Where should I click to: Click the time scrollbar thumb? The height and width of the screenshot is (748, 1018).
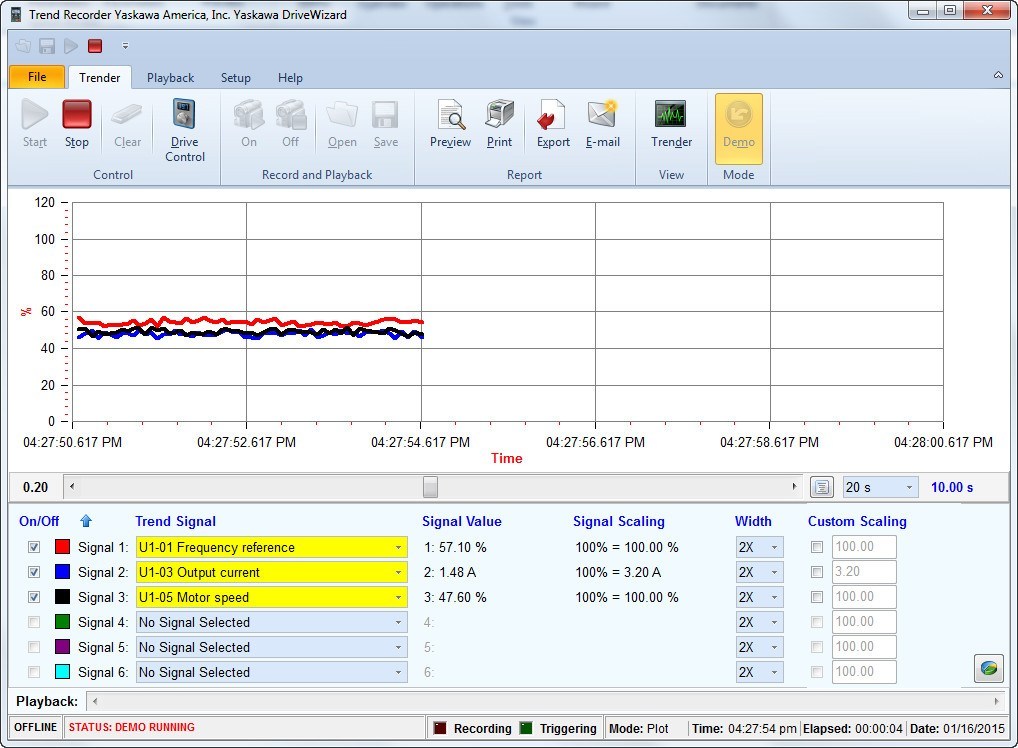tap(430, 487)
